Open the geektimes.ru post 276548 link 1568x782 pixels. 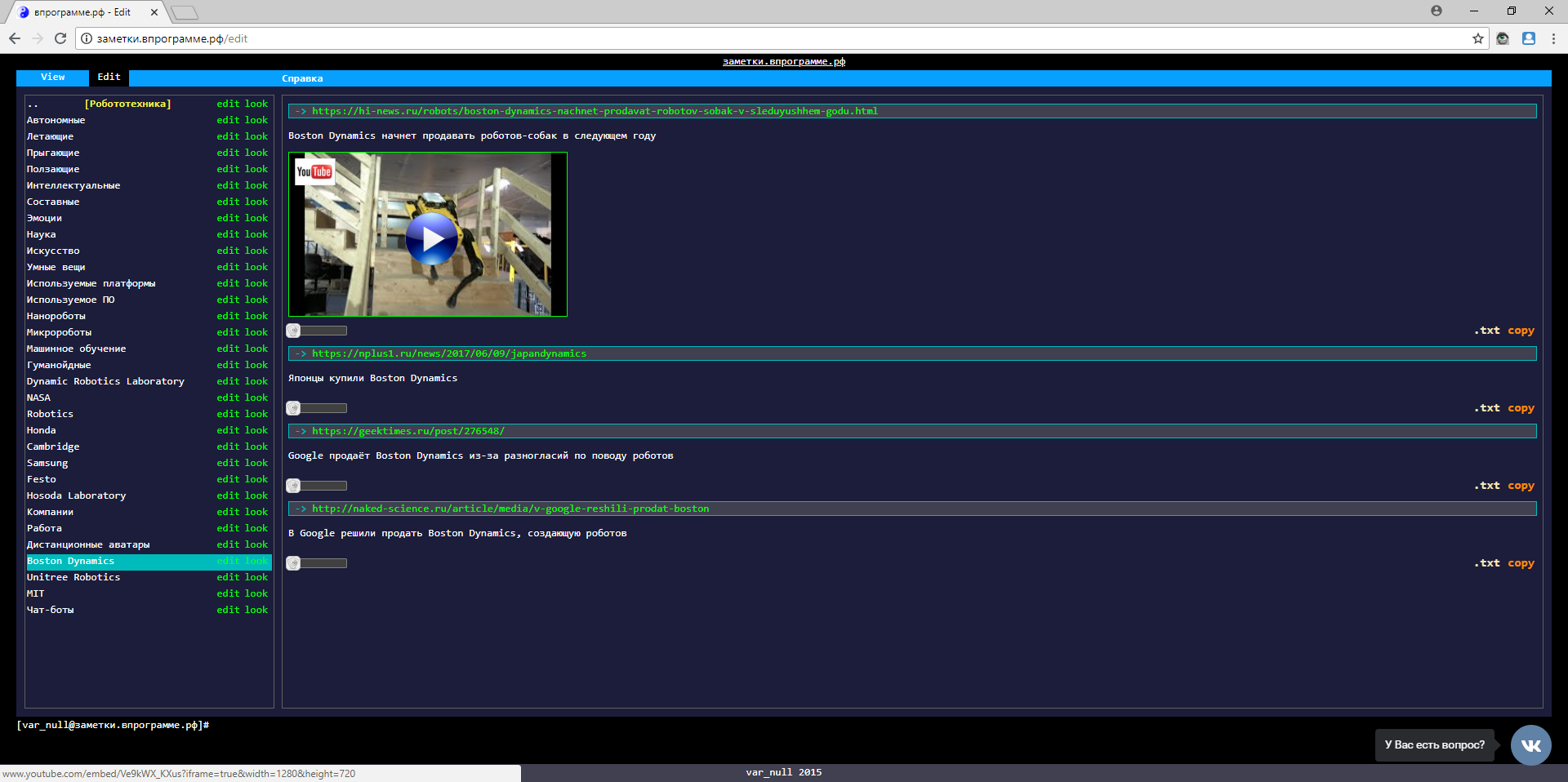point(408,431)
